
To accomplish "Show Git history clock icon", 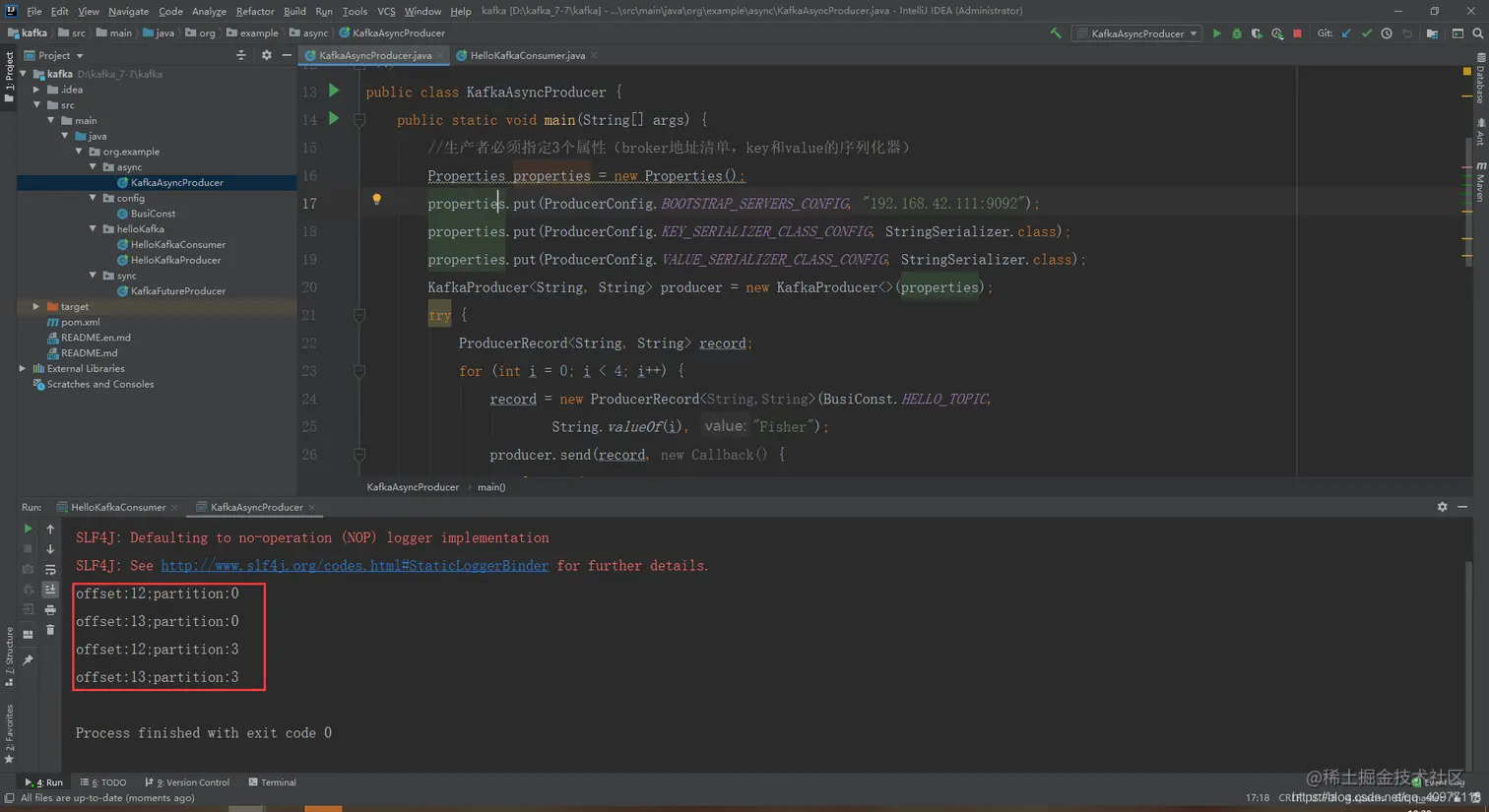I will 1387,33.
